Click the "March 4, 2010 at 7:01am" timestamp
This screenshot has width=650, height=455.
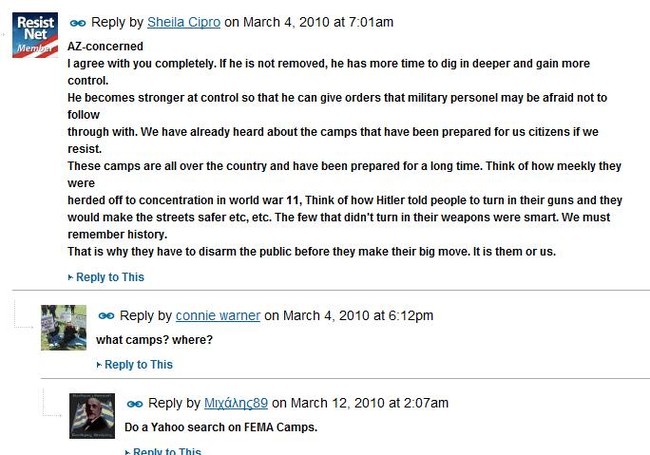click(x=318, y=22)
